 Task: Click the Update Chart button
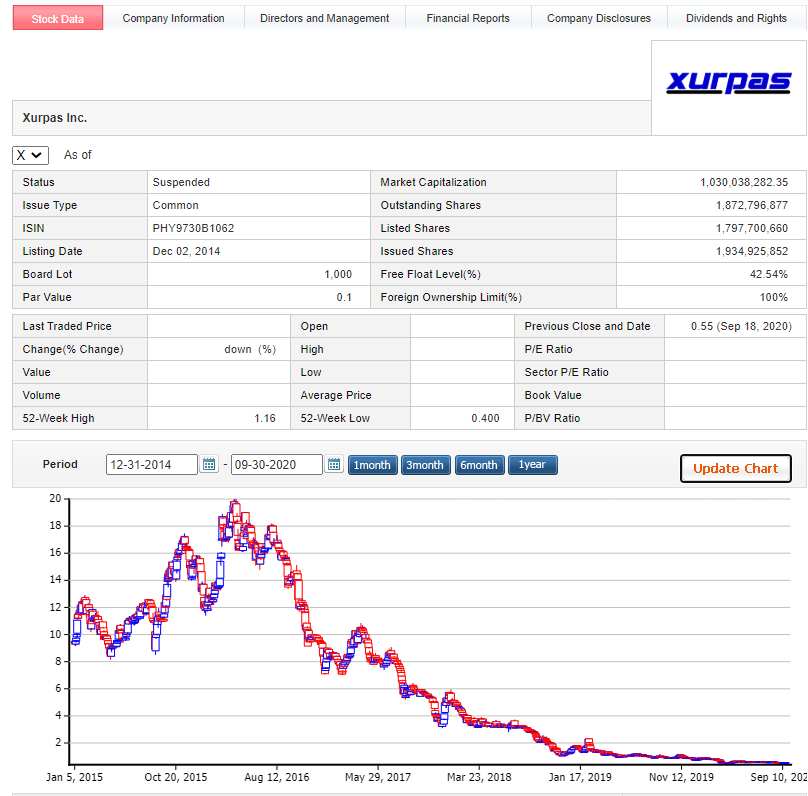(x=735, y=468)
